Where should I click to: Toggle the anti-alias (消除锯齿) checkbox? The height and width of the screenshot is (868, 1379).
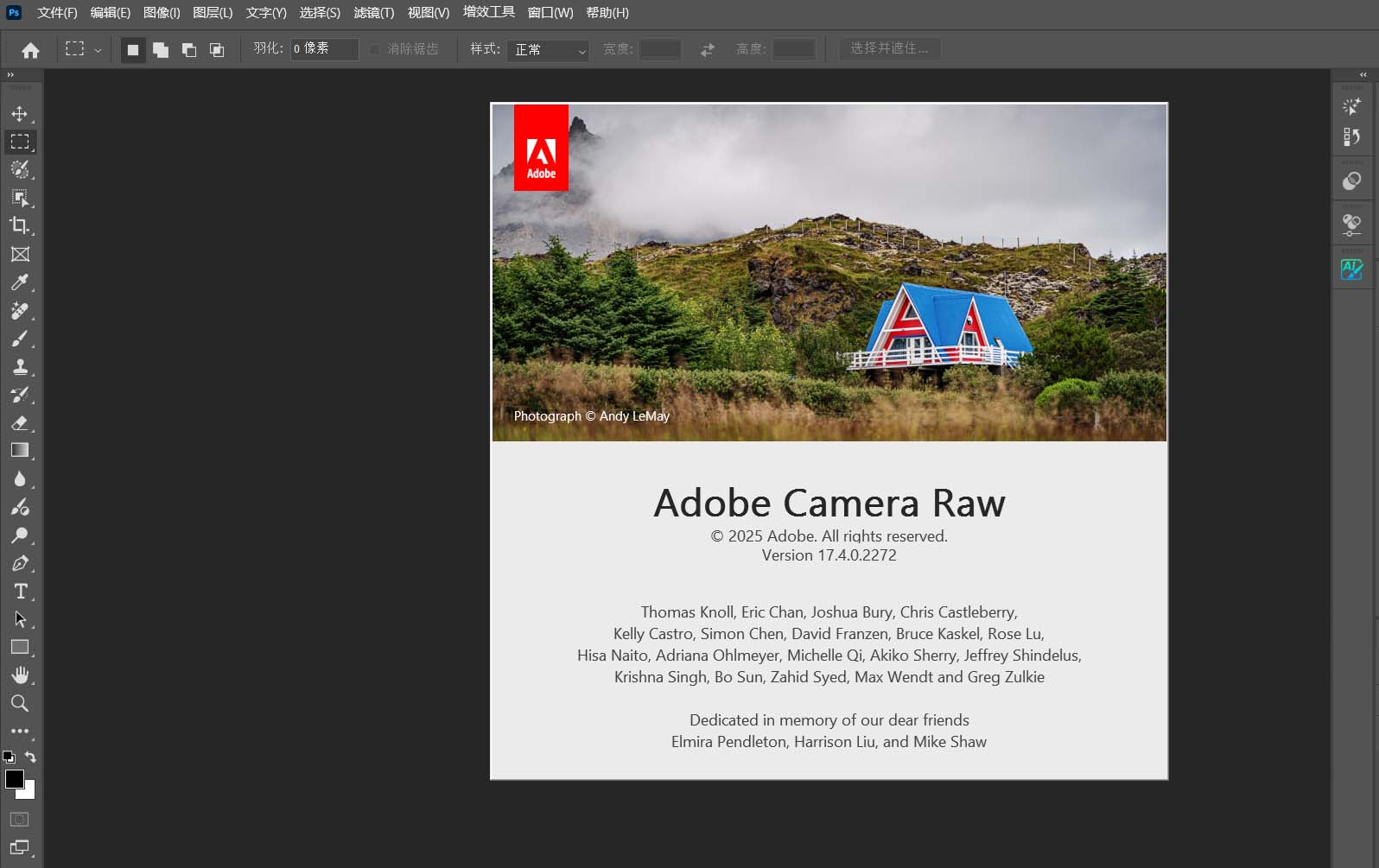tap(374, 49)
